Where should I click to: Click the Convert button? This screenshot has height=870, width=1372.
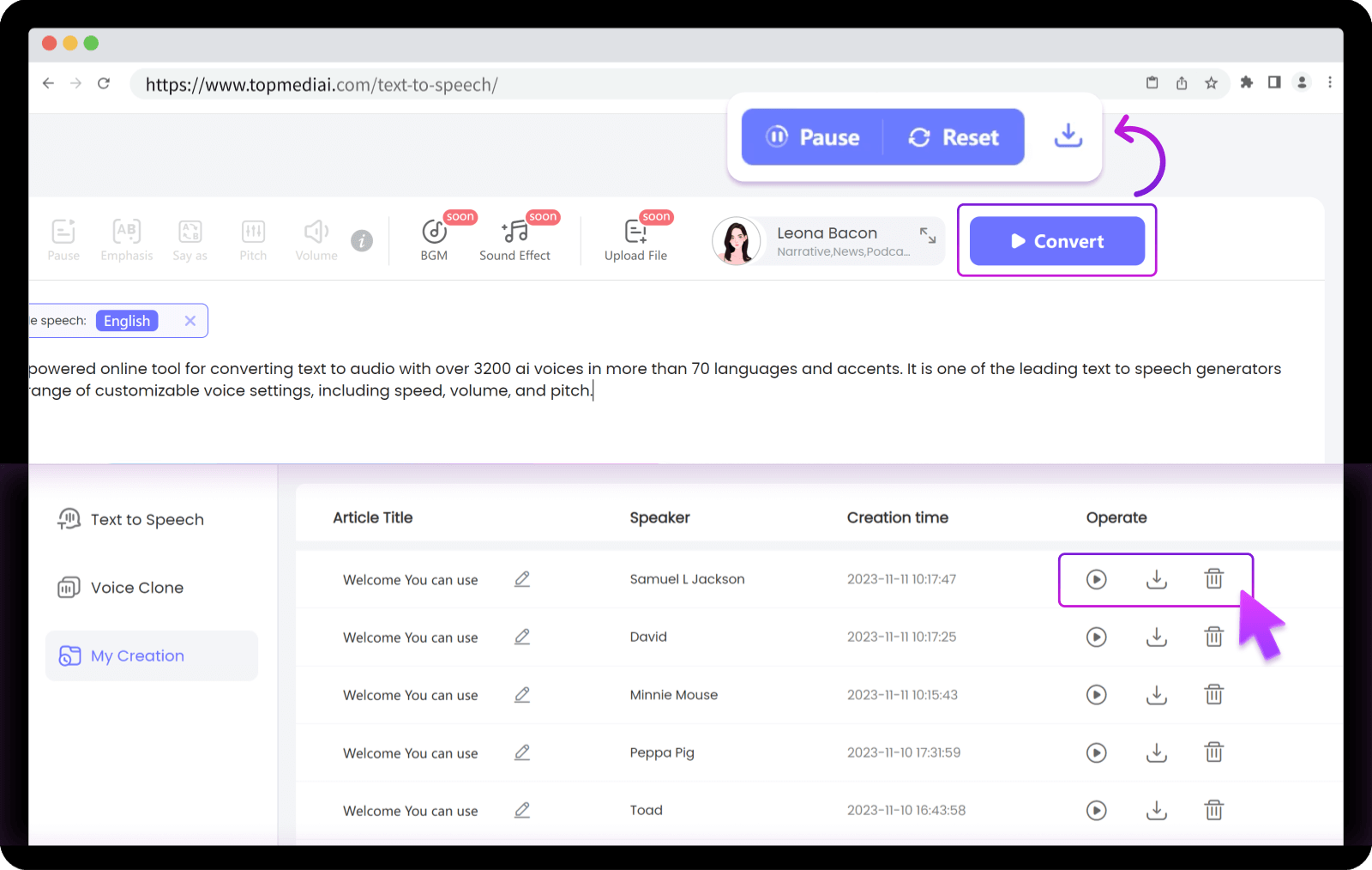pos(1057,241)
